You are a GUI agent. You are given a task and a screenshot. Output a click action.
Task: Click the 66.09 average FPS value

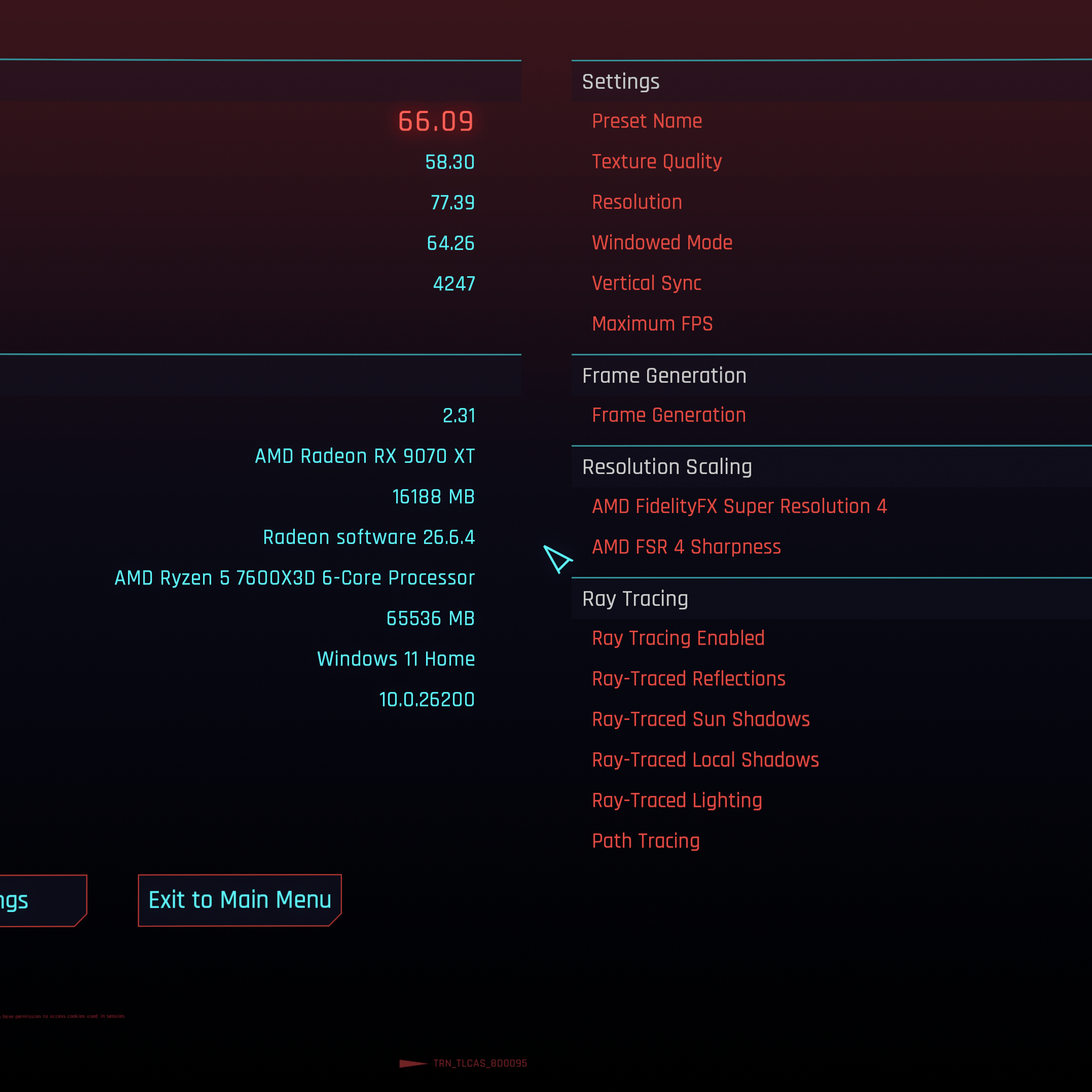tap(436, 122)
